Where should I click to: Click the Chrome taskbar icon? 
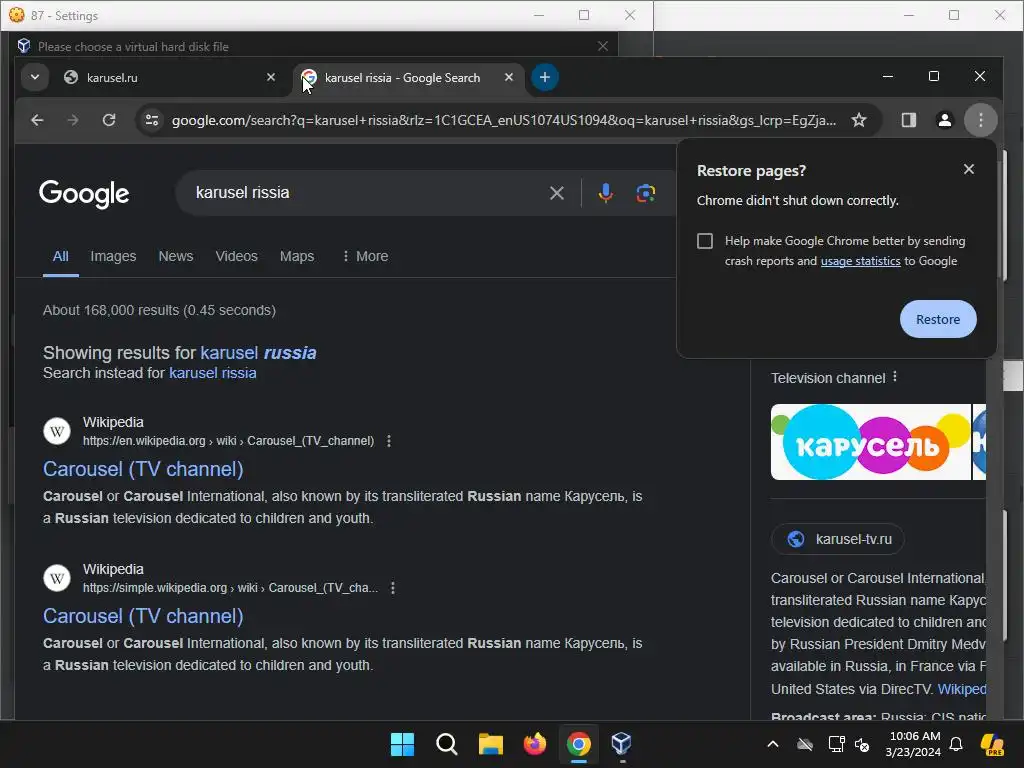(579, 744)
